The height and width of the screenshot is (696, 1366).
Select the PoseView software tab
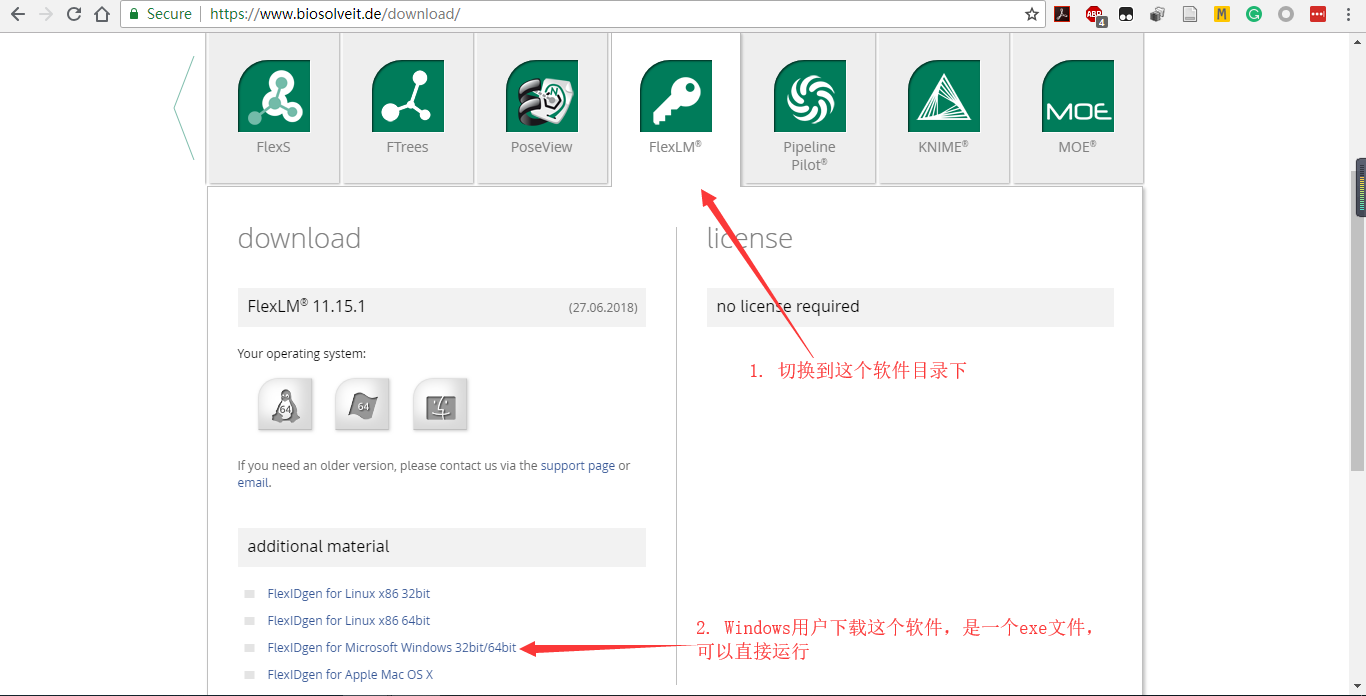(541, 108)
